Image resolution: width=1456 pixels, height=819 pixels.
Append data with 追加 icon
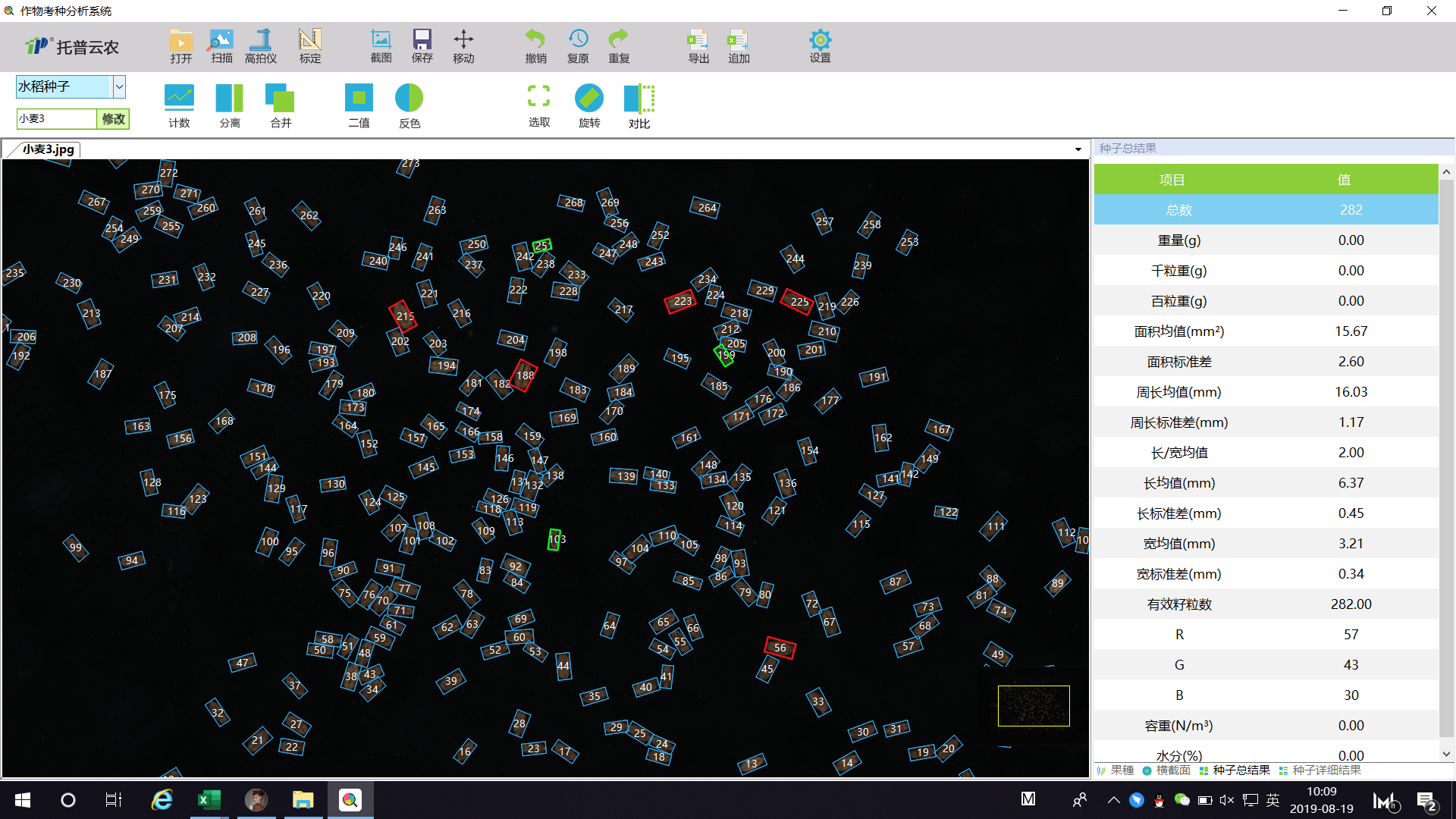[739, 46]
